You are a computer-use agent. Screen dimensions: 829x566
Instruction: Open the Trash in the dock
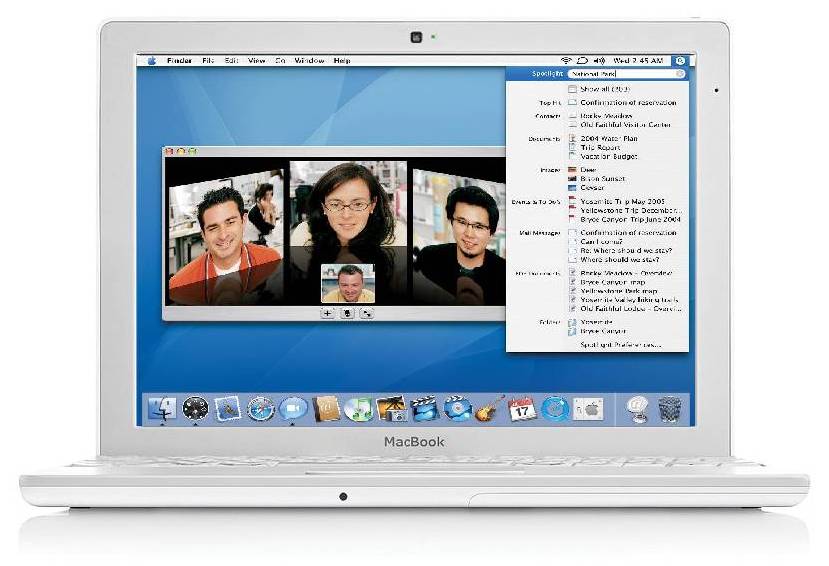coord(670,410)
